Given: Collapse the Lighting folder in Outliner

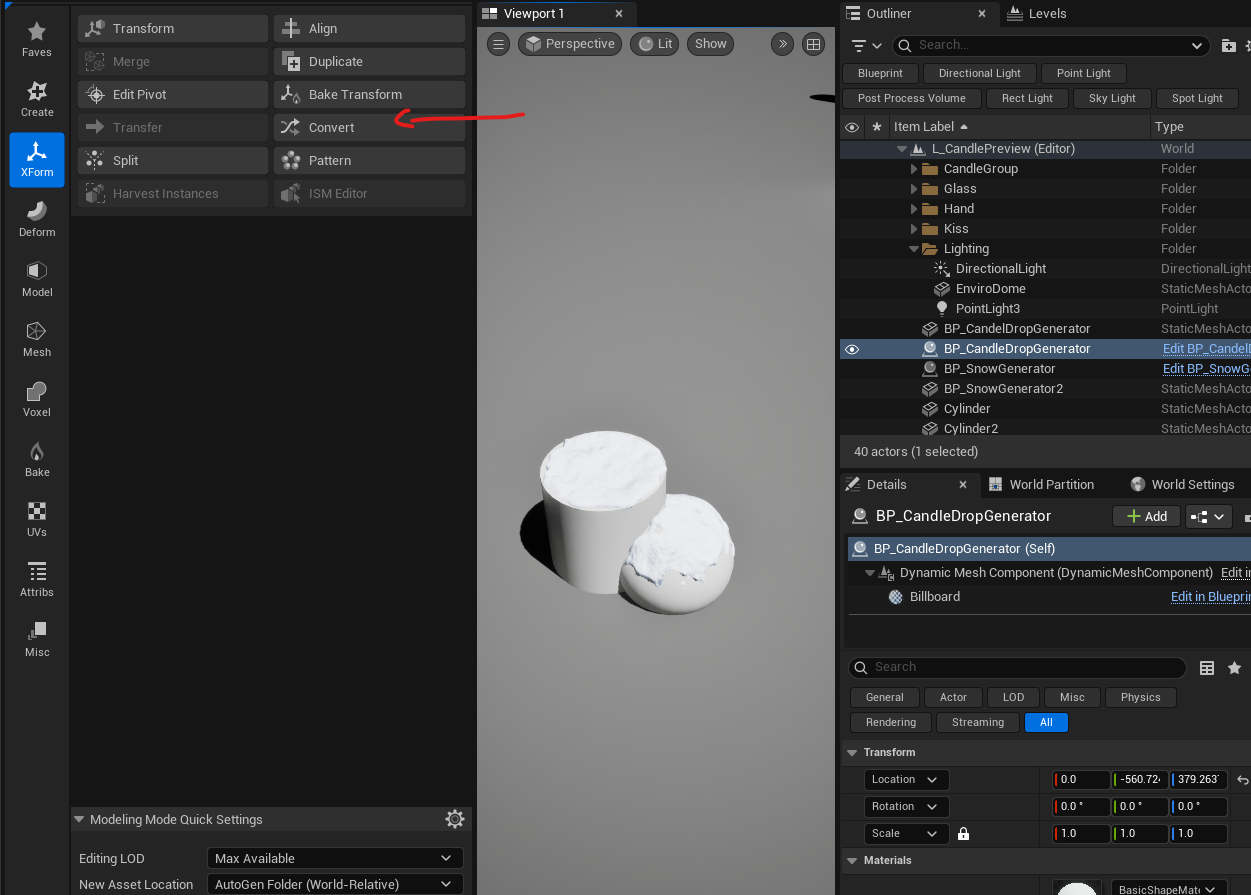Looking at the screenshot, I should pyautogui.click(x=913, y=248).
